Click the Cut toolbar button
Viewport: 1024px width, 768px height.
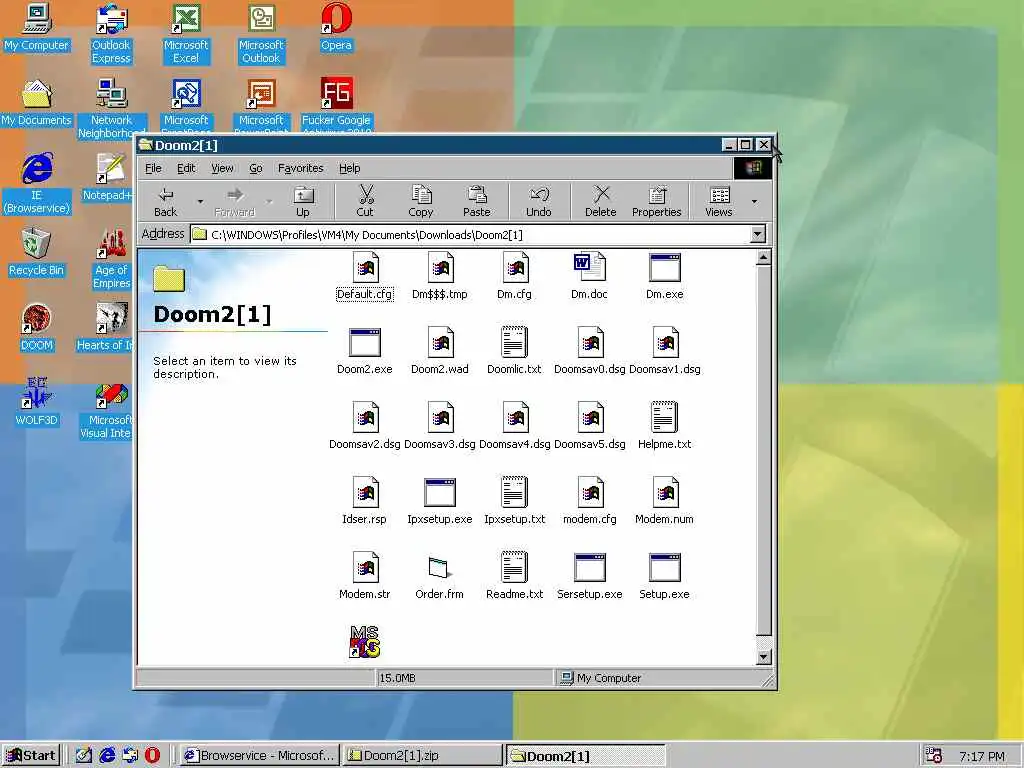coord(365,202)
